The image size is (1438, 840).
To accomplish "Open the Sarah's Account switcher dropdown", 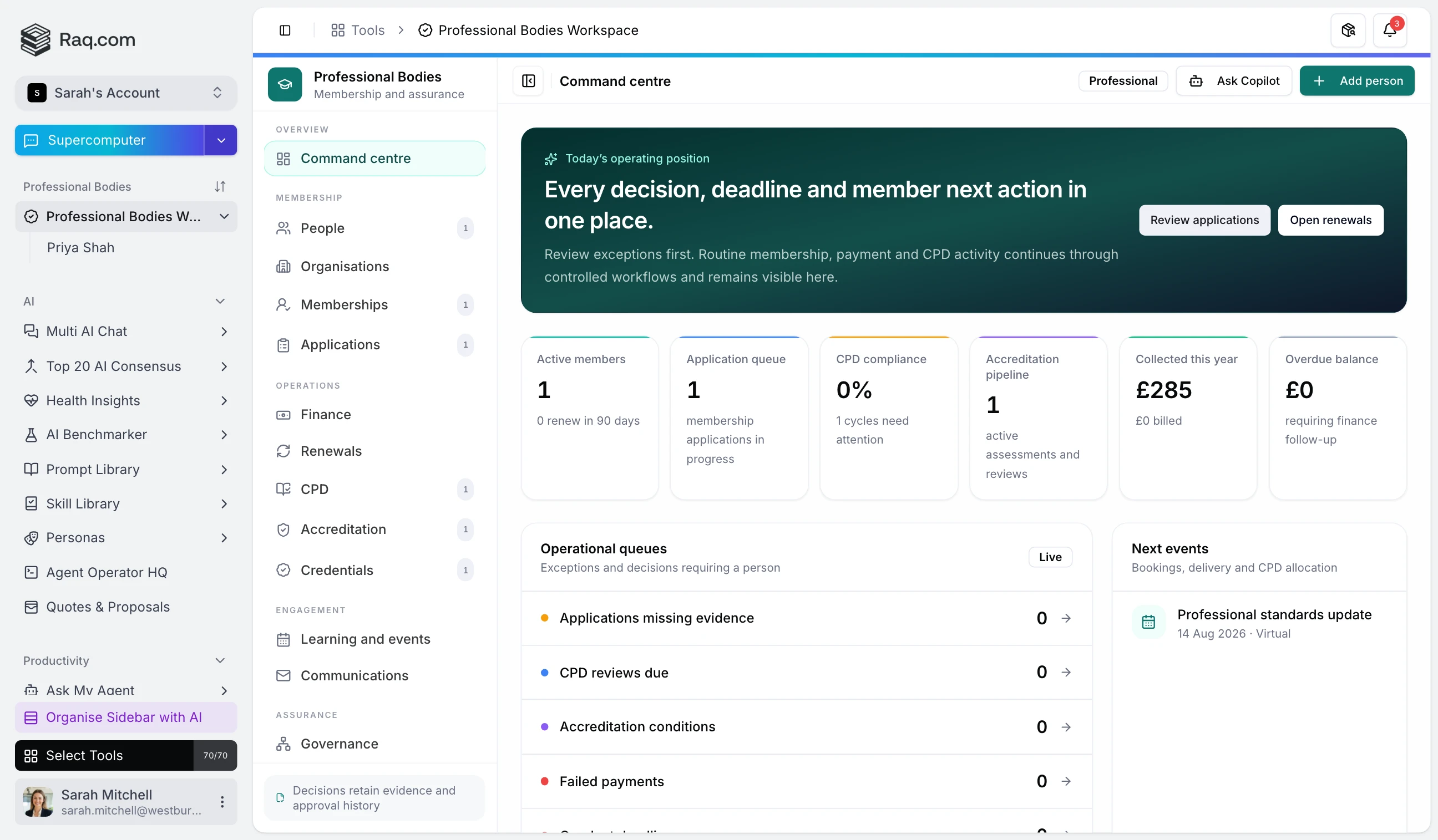I will pos(125,93).
